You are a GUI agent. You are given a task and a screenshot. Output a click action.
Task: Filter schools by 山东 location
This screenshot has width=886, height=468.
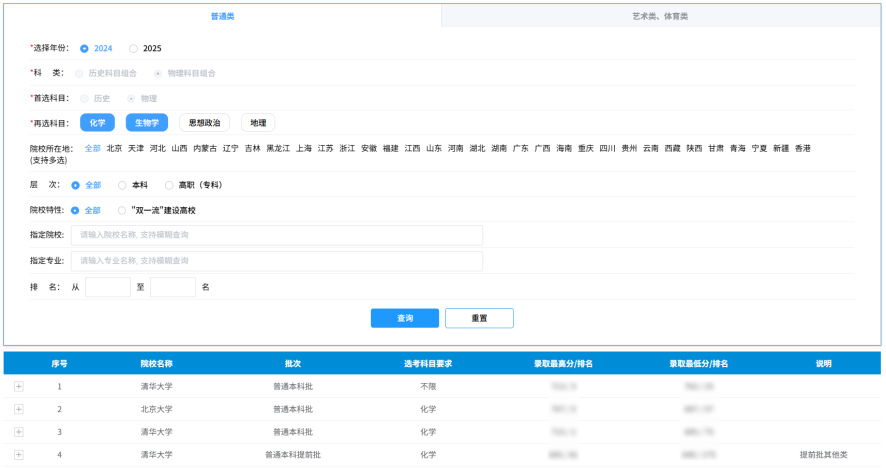(x=434, y=148)
